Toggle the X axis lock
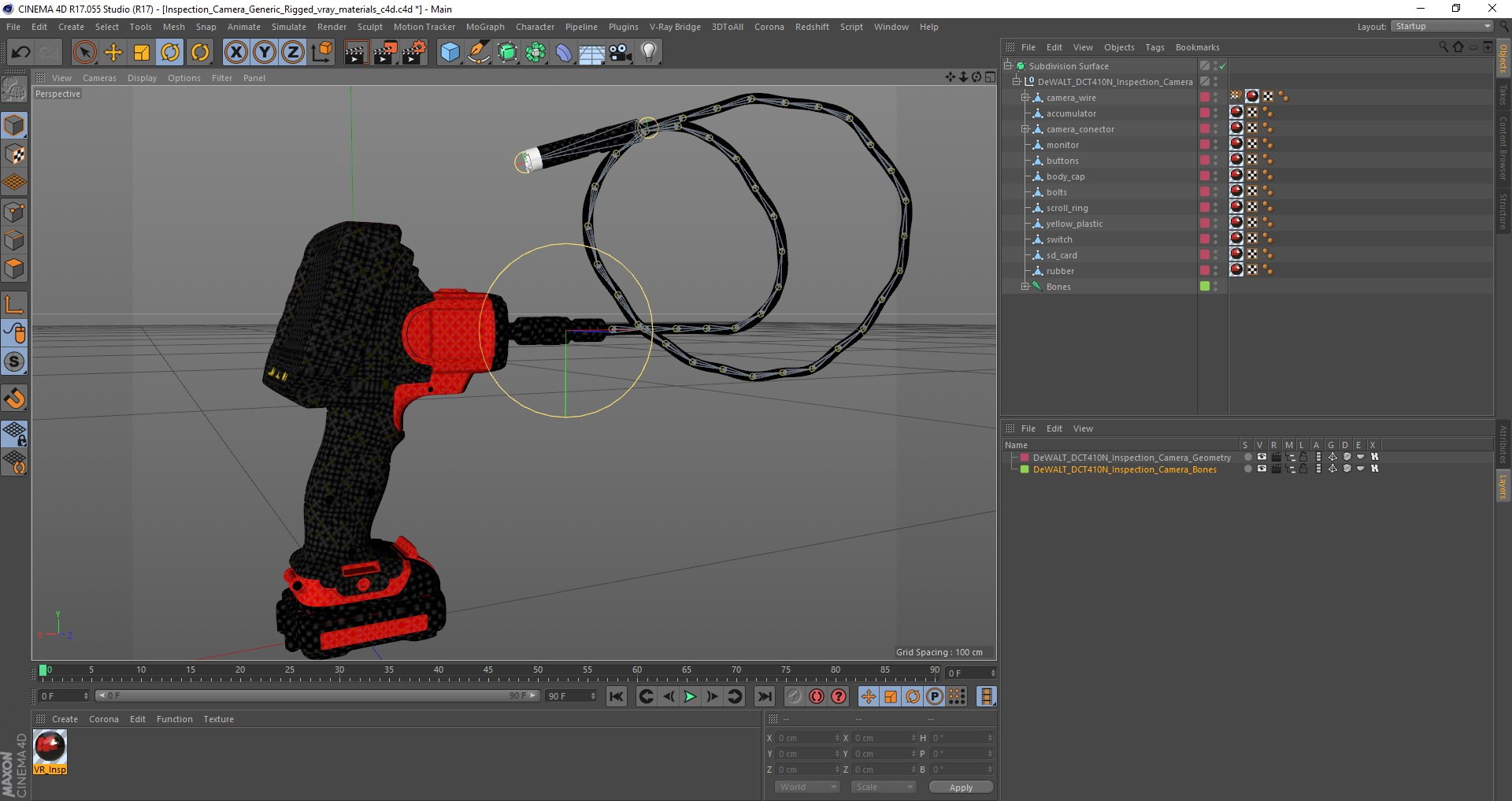The width and height of the screenshot is (1512, 801). 235,53
